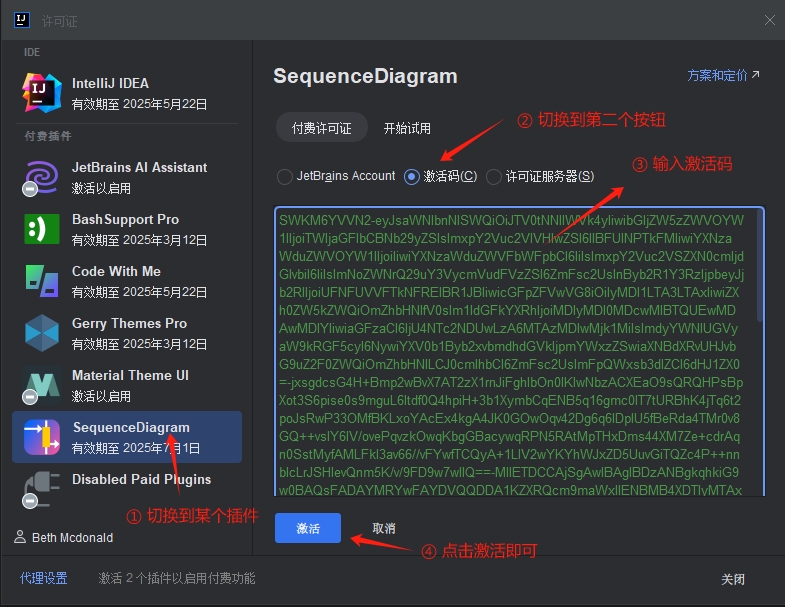Screen dimensions: 785x607
Task: Click the JetBrains AI Assistant spiral icon
Action: pos(42,177)
